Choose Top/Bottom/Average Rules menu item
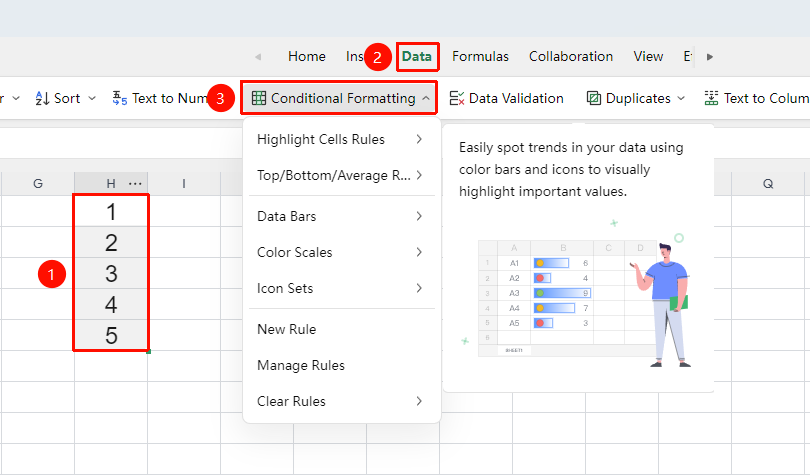810x475 pixels. (x=341, y=176)
